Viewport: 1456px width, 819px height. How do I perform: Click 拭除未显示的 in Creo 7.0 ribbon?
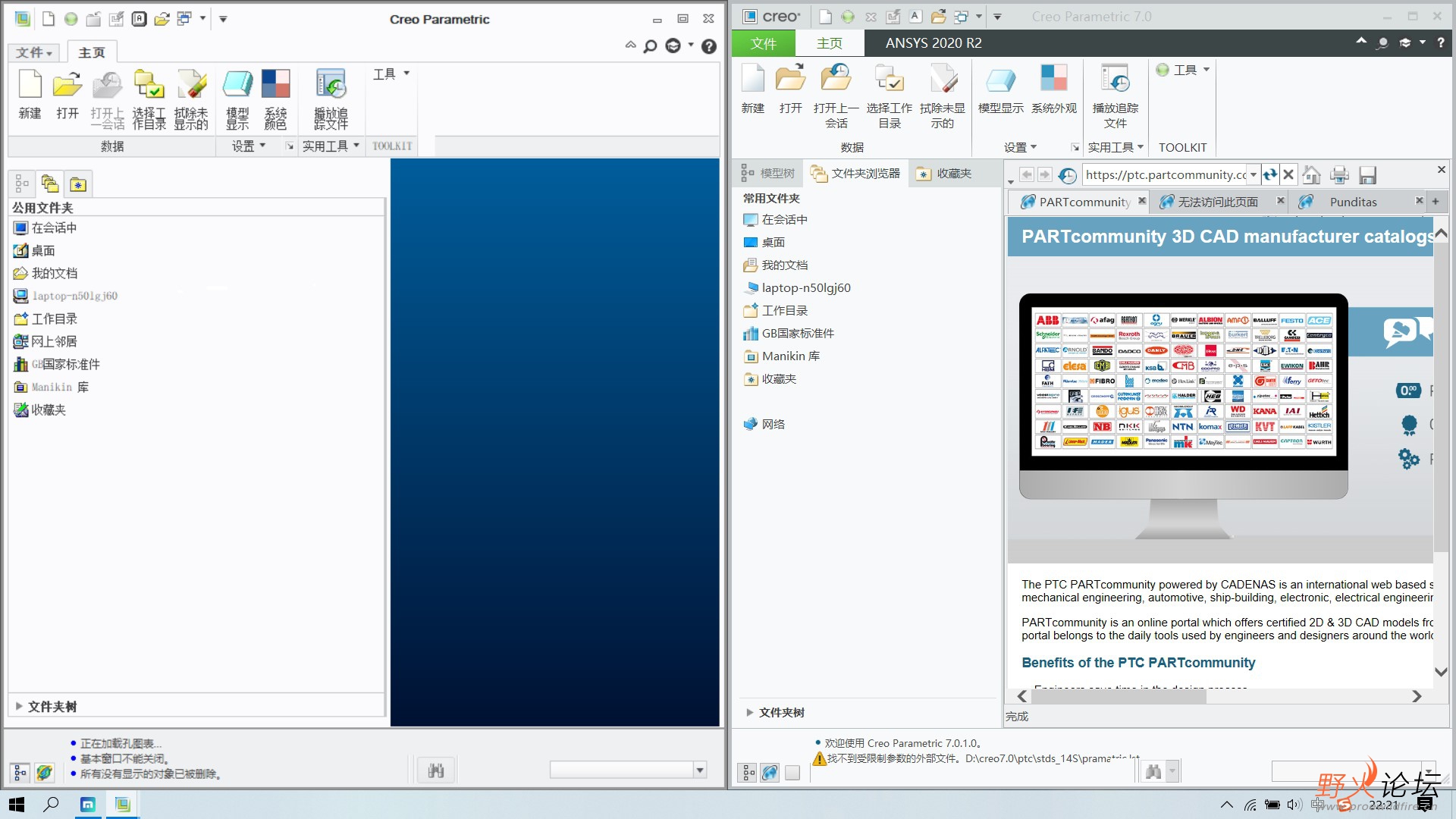pyautogui.click(x=943, y=96)
